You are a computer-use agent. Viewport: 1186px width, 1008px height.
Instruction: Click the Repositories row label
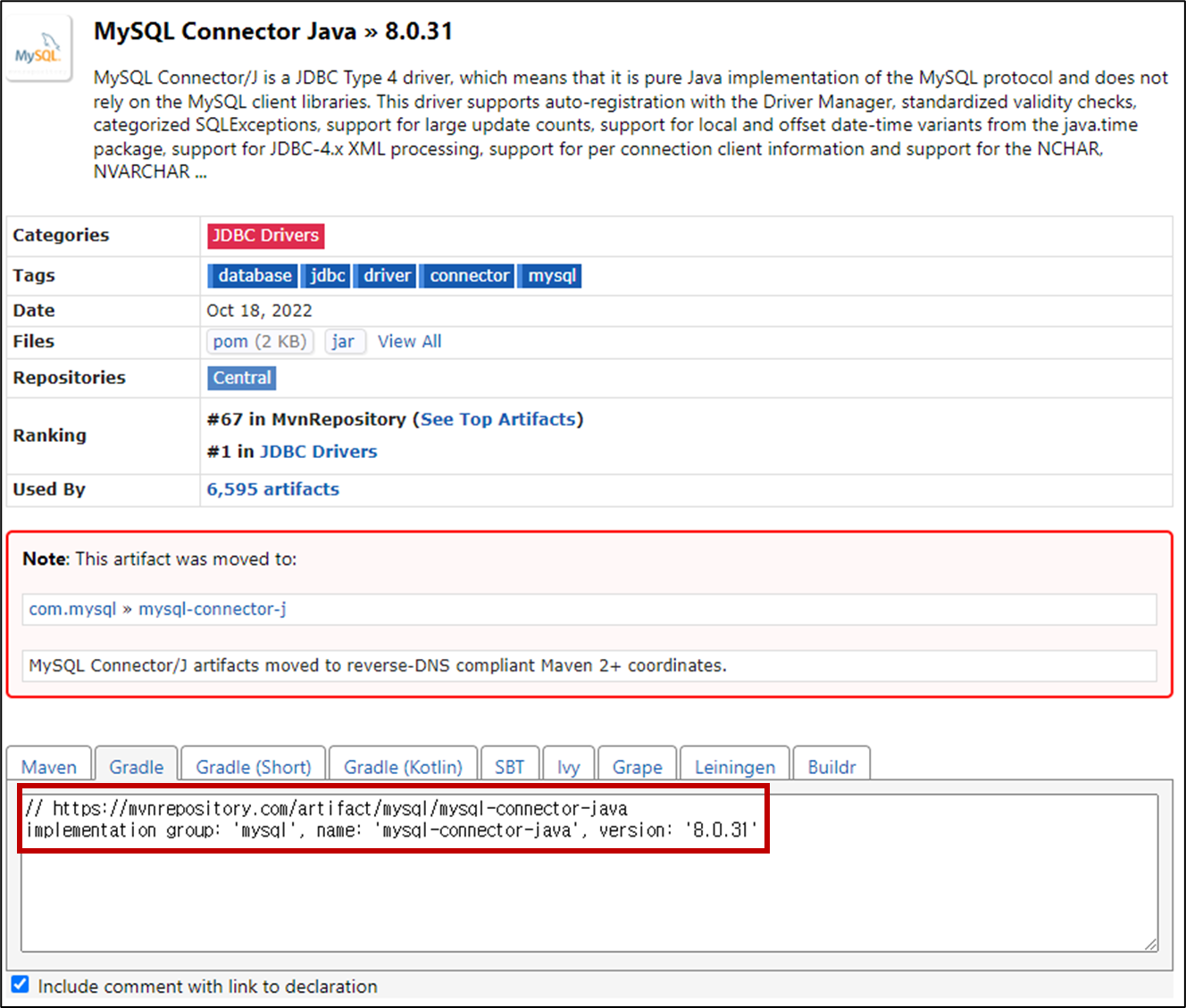click(70, 378)
